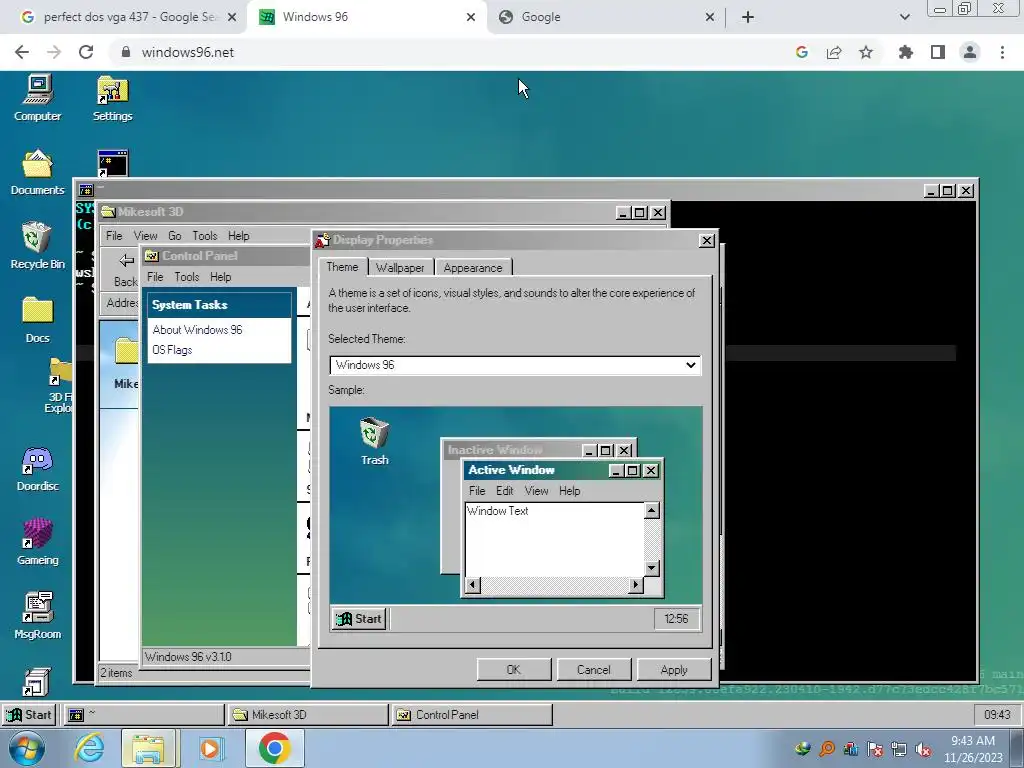Open Go menu in Mikesoft 3D

point(174,236)
